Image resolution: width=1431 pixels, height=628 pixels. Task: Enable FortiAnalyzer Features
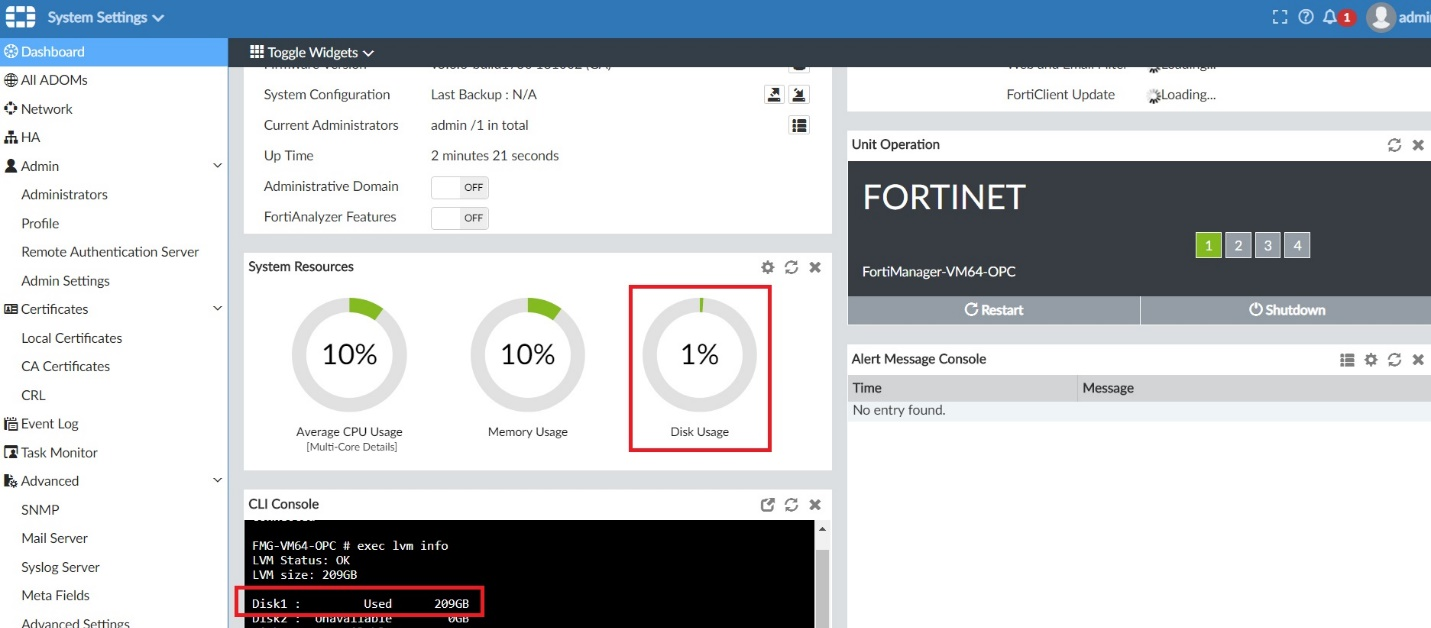(x=459, y=218)
